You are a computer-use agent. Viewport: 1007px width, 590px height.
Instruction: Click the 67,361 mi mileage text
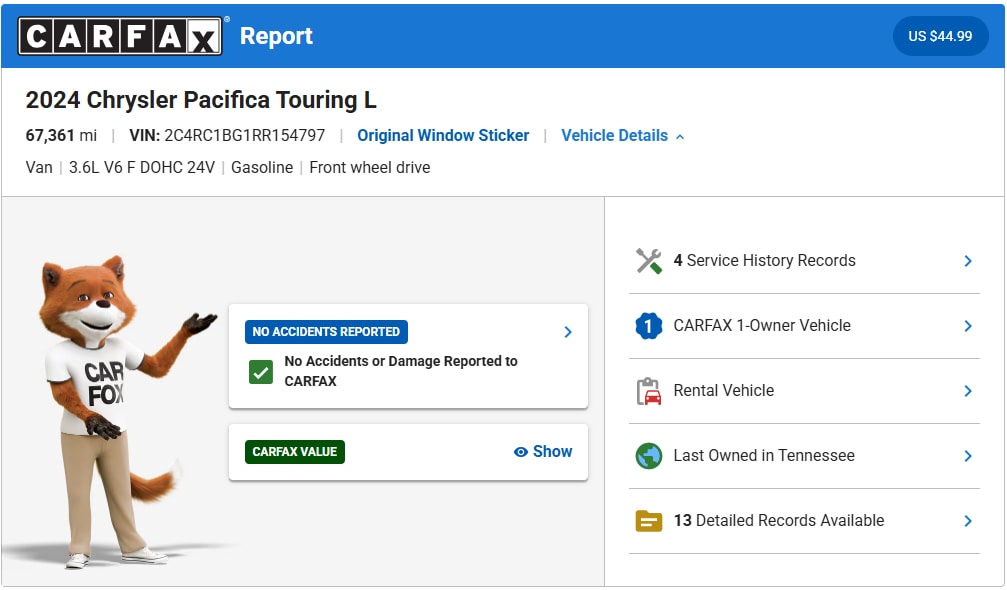click(61, 135)
